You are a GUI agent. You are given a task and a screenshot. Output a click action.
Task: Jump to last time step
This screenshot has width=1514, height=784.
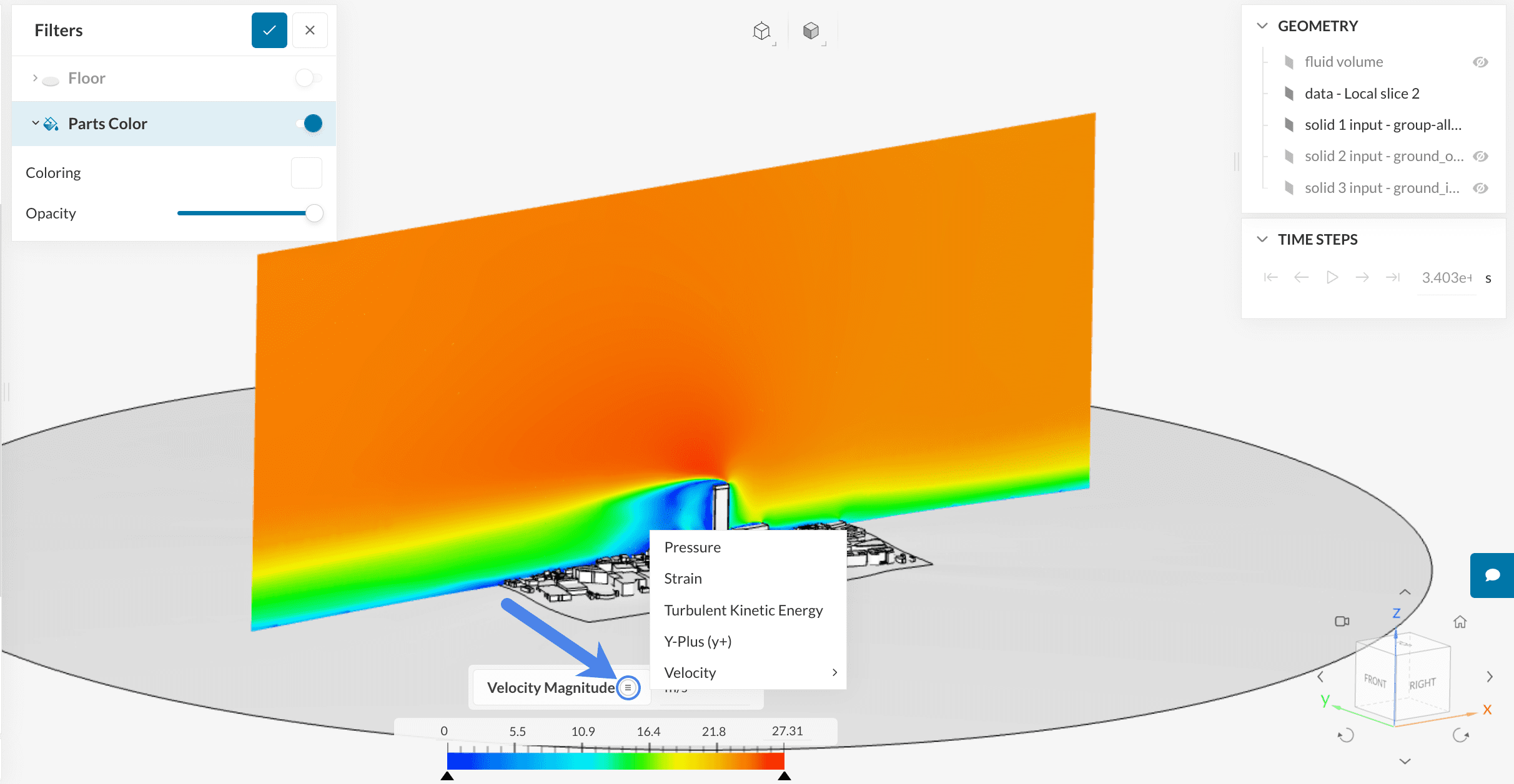[x=1393, y=277]
